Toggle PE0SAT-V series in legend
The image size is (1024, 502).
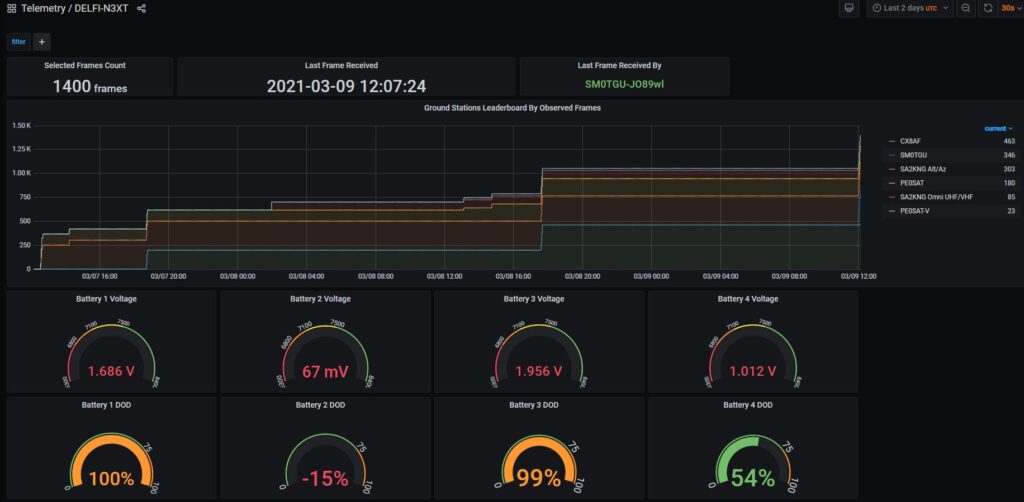click(914, 211)
